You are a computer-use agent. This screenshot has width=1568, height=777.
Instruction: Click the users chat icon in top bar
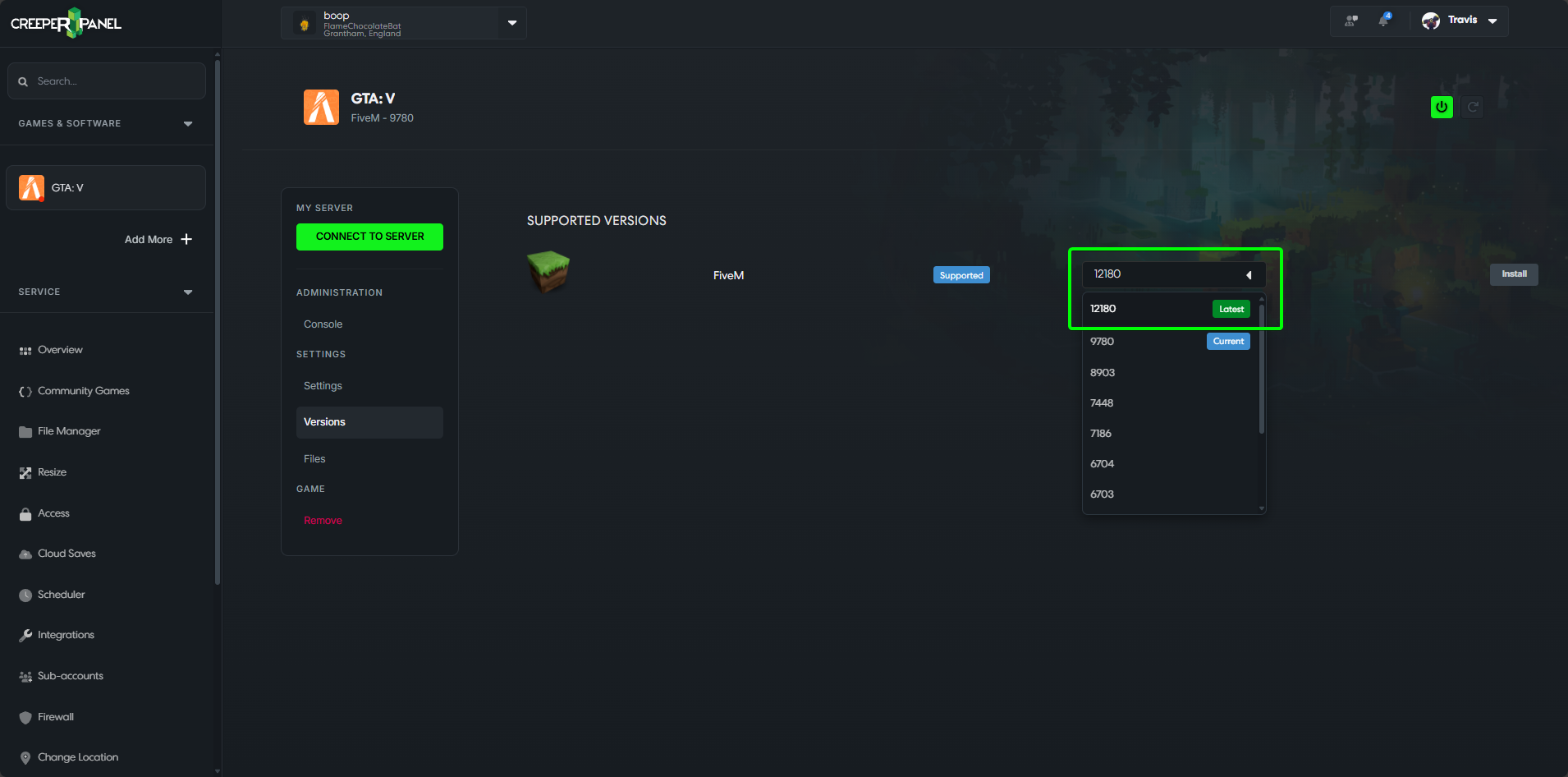pyautogui.click(x=1351, y=21)
